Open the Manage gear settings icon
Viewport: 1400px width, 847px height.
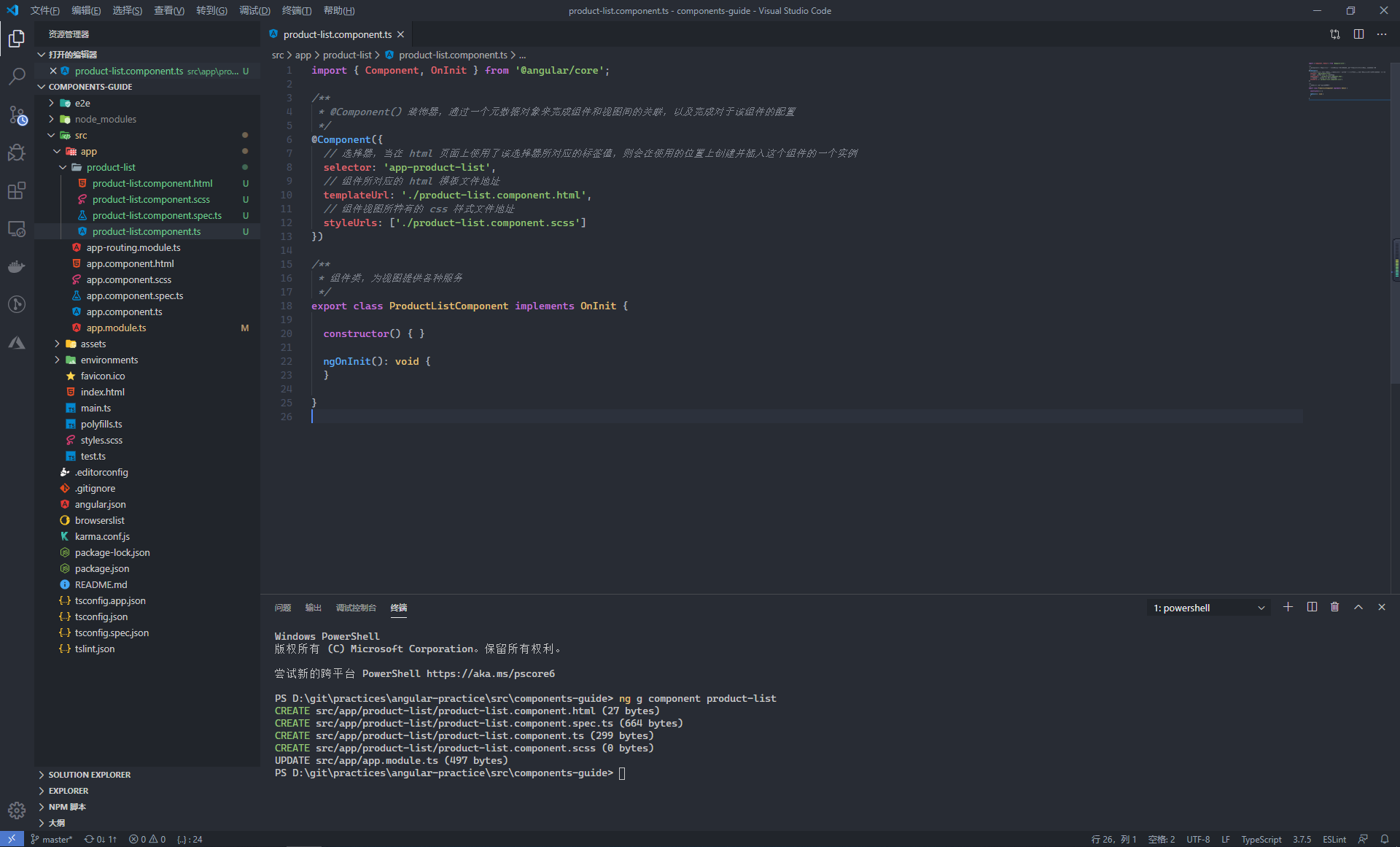(17, 810)
